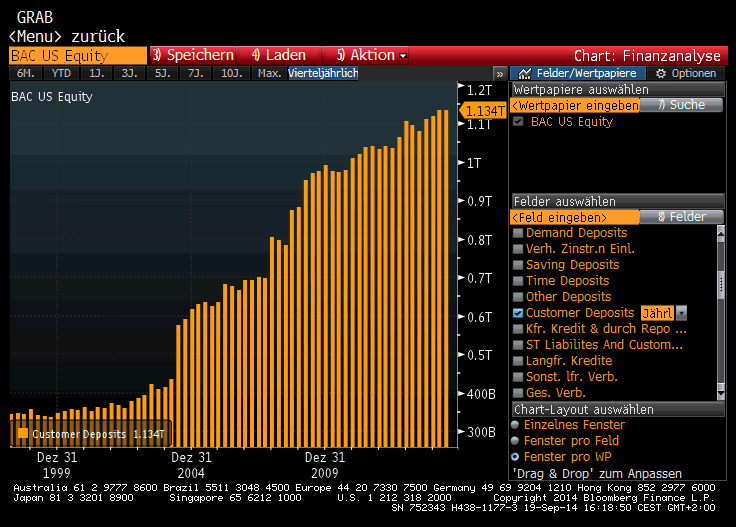Click the Dez 31 2009 axis label
The image size is (736, 527).
[x=325, y=465]
